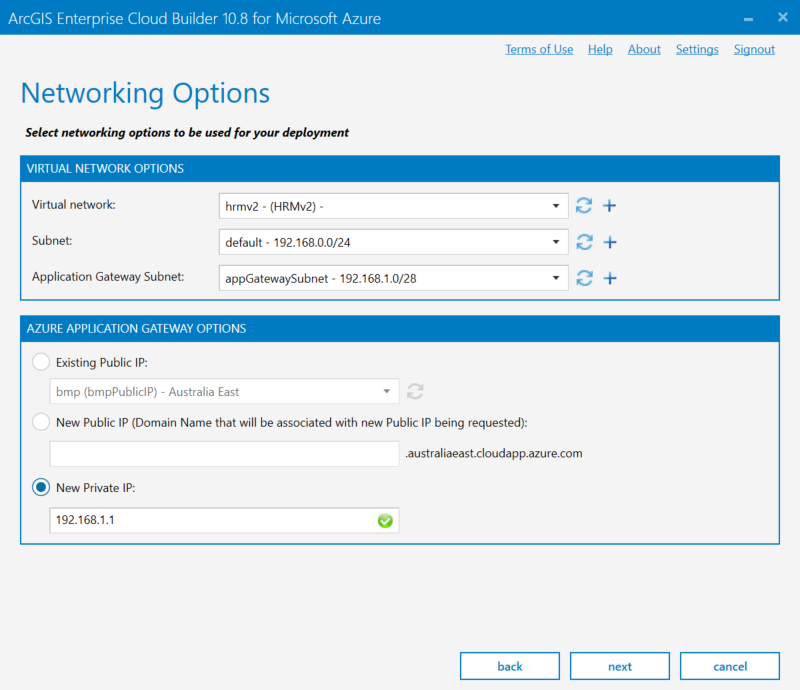Screen dimensions: 800x690
Task: Open the Settings link
Action: click(x=697, y=49)
